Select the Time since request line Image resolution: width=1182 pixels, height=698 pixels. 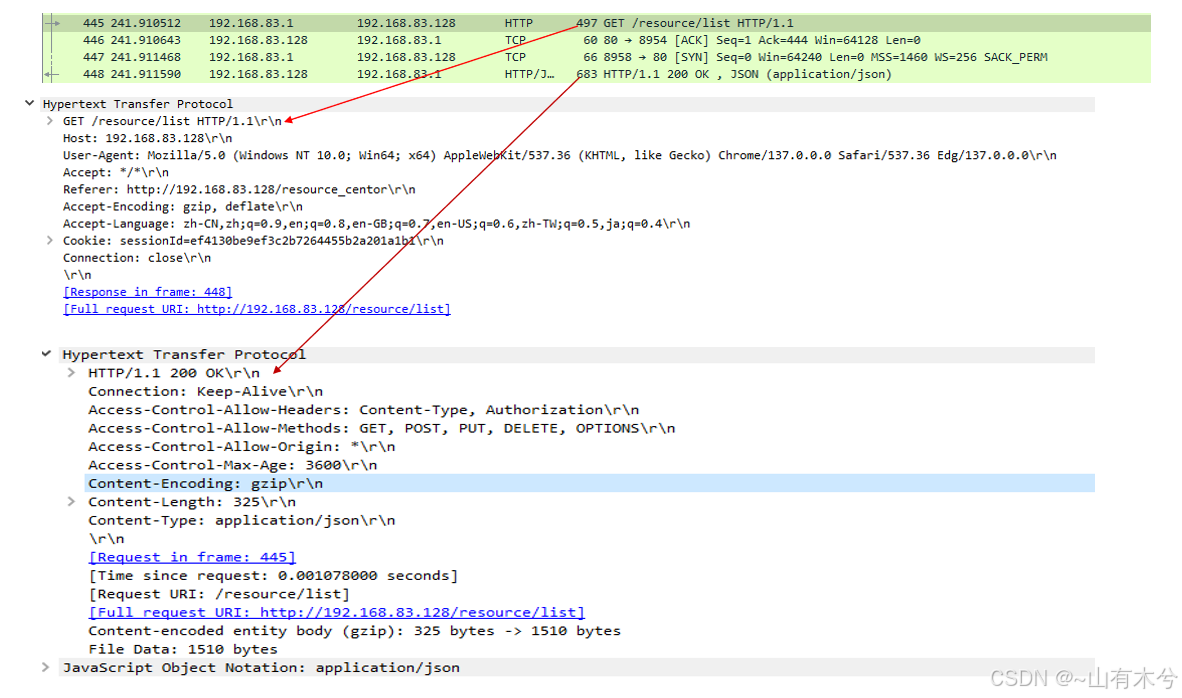coord(273,575)
